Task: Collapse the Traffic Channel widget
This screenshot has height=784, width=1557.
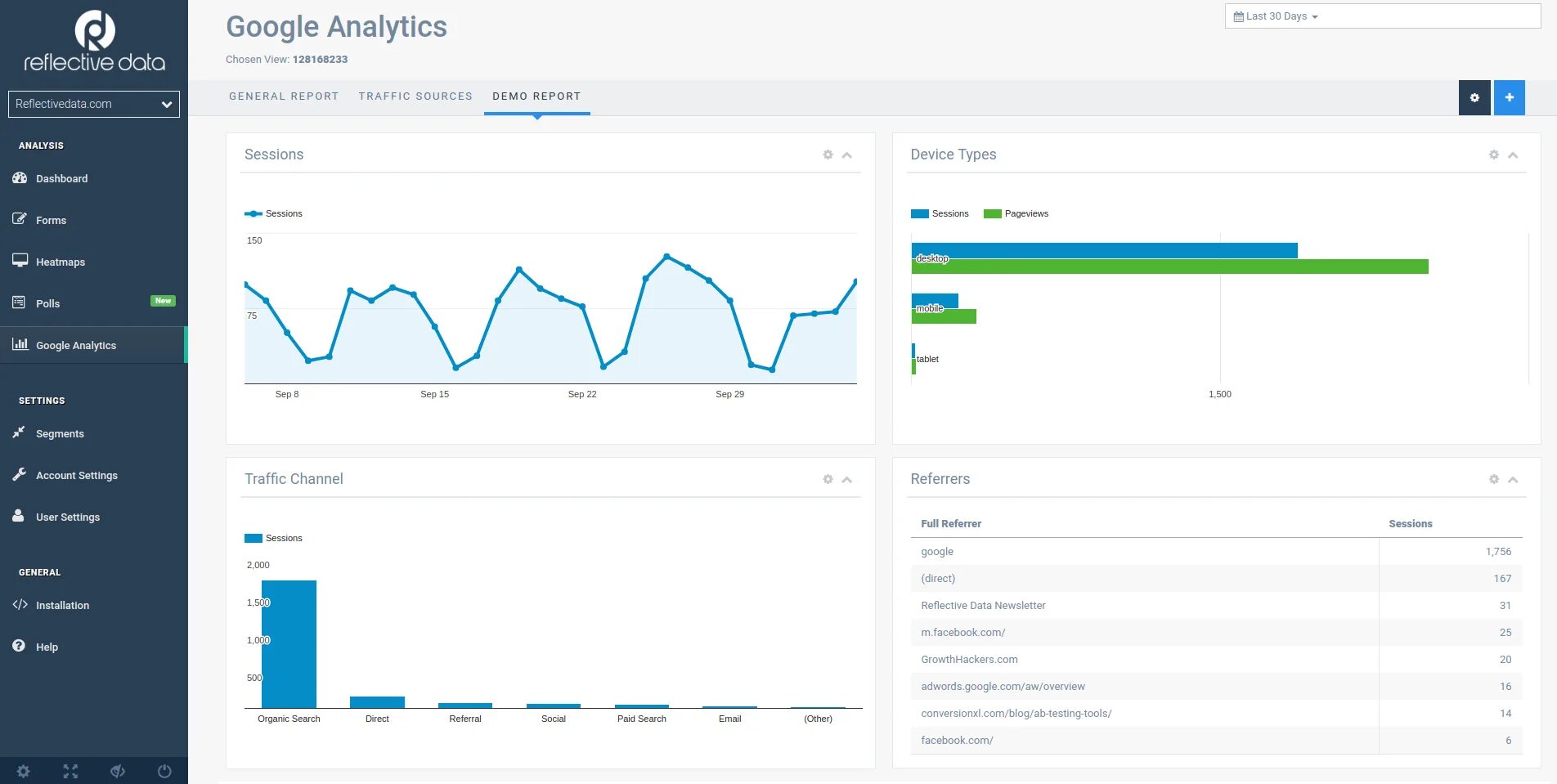Action: click(x=847, y=480)
